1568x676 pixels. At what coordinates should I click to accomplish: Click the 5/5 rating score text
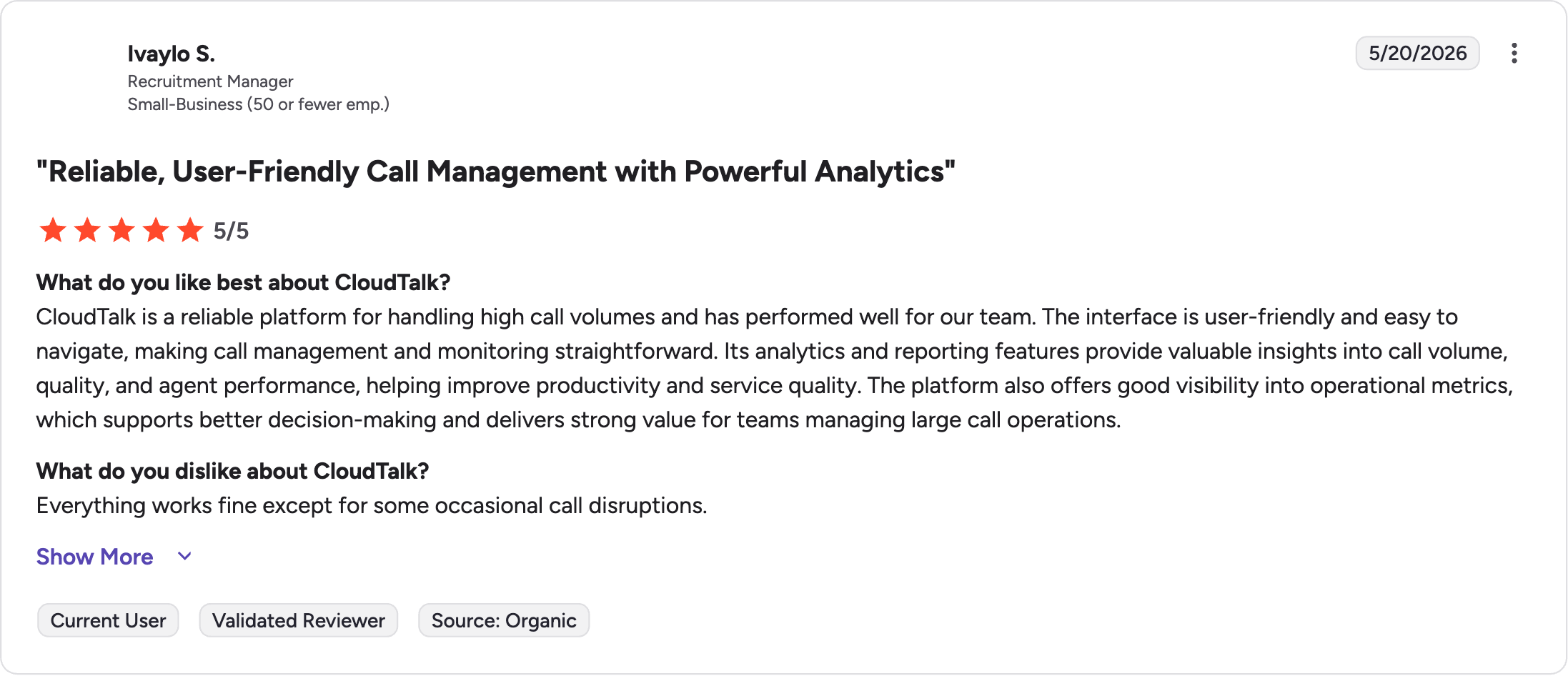231,231
